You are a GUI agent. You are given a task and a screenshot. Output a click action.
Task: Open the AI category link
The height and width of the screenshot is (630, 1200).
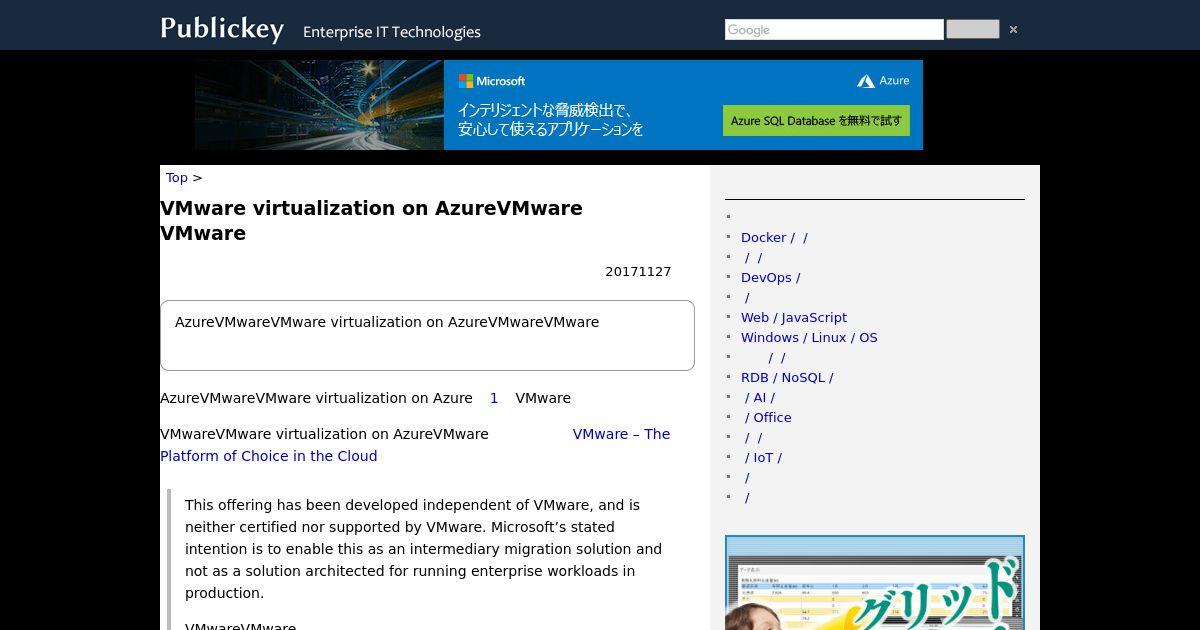[759, 398]
